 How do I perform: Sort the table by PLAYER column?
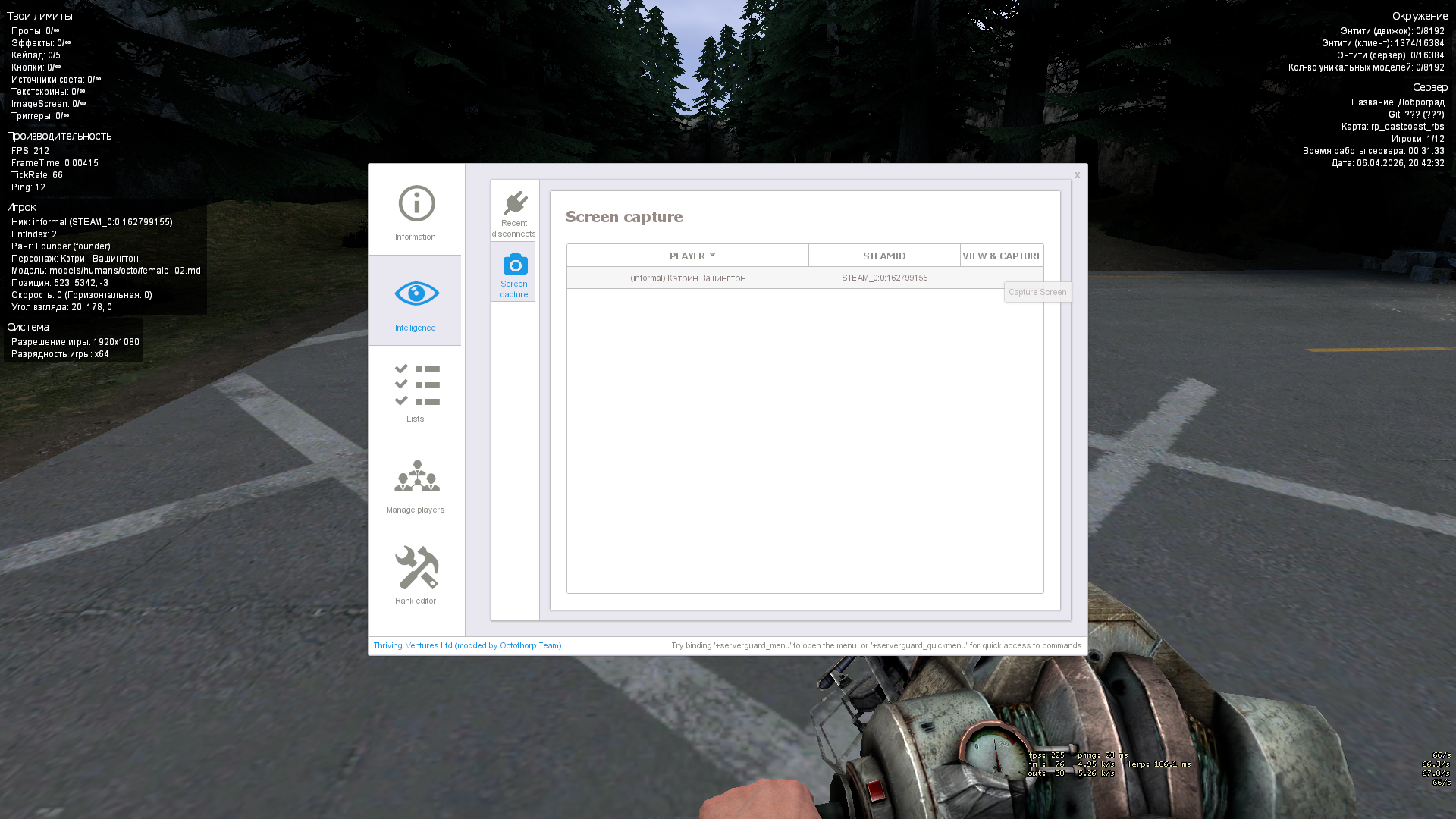(x=688, y=256)
